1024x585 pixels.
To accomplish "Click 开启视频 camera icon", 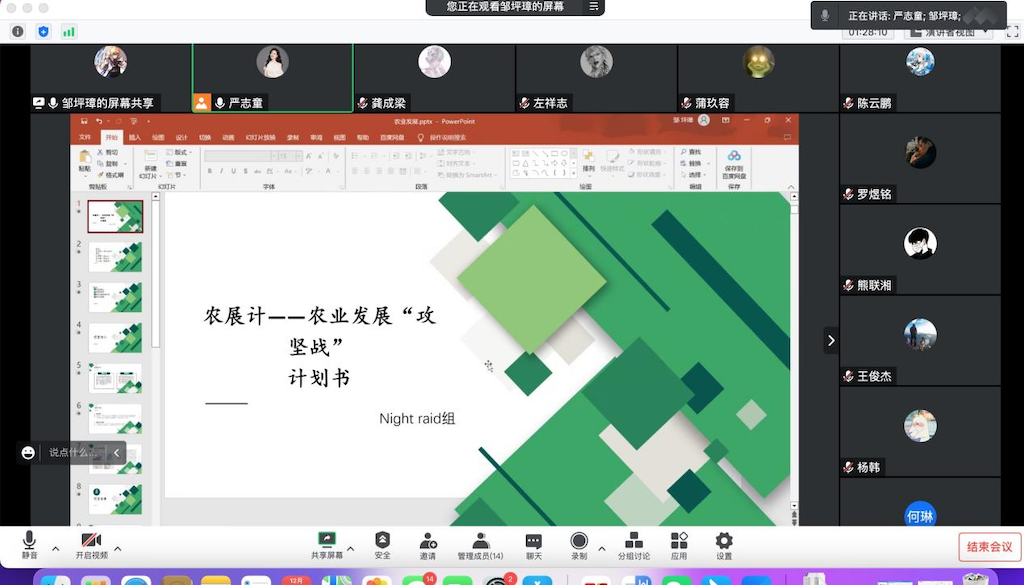I will (x=91, y=541).
